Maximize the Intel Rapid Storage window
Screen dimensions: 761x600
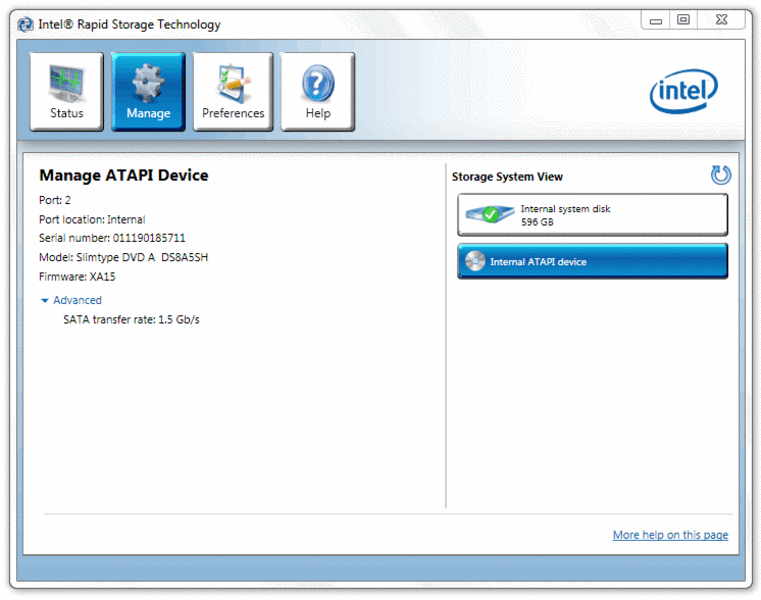(683, 20)
